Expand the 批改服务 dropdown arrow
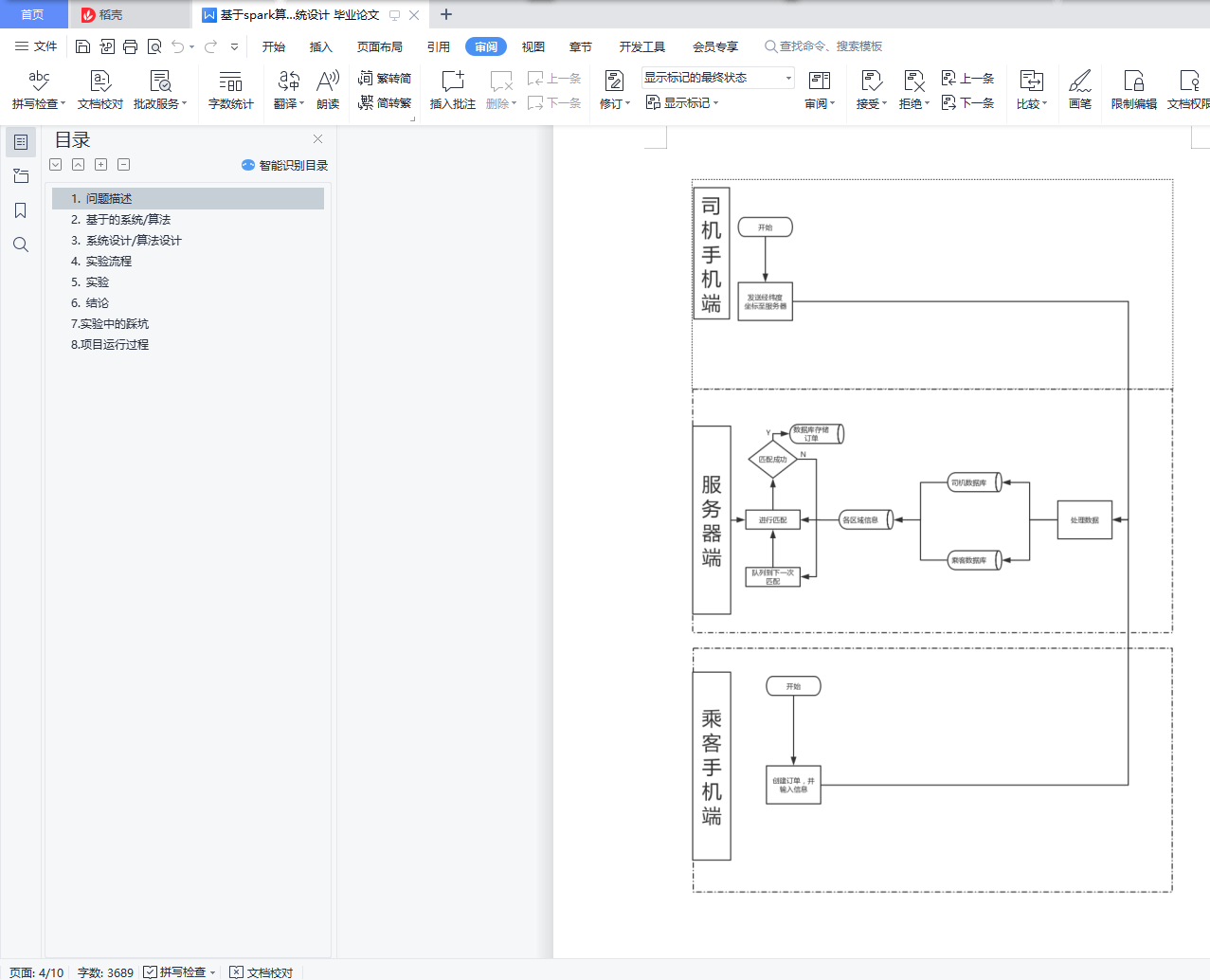The image size is (1210, 980). [x=185, y=103]
